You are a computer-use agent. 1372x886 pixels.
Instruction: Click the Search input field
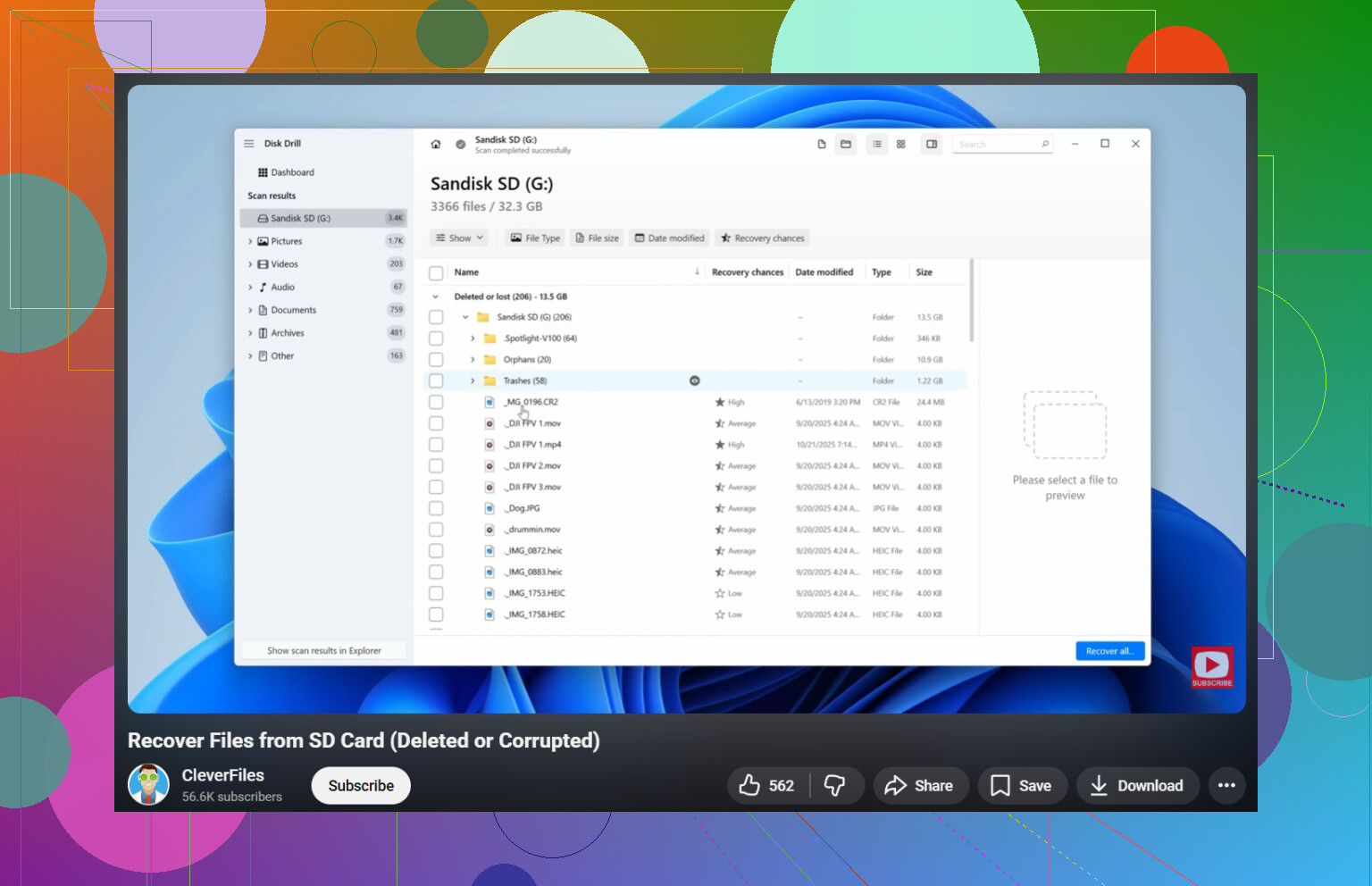(x=1003, y=144)
